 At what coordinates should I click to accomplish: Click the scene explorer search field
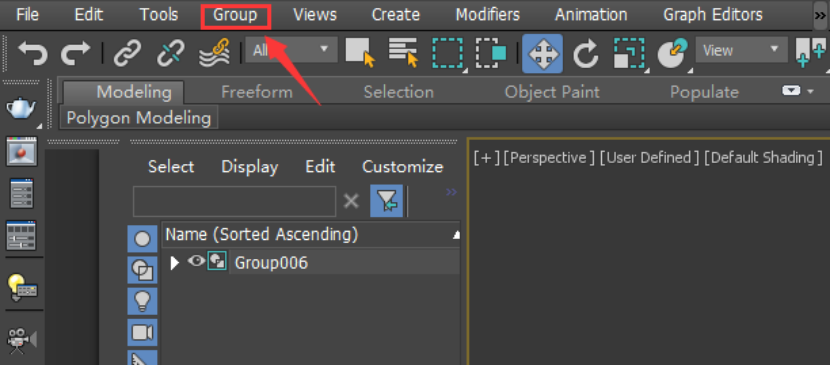(x=234, y=201)
